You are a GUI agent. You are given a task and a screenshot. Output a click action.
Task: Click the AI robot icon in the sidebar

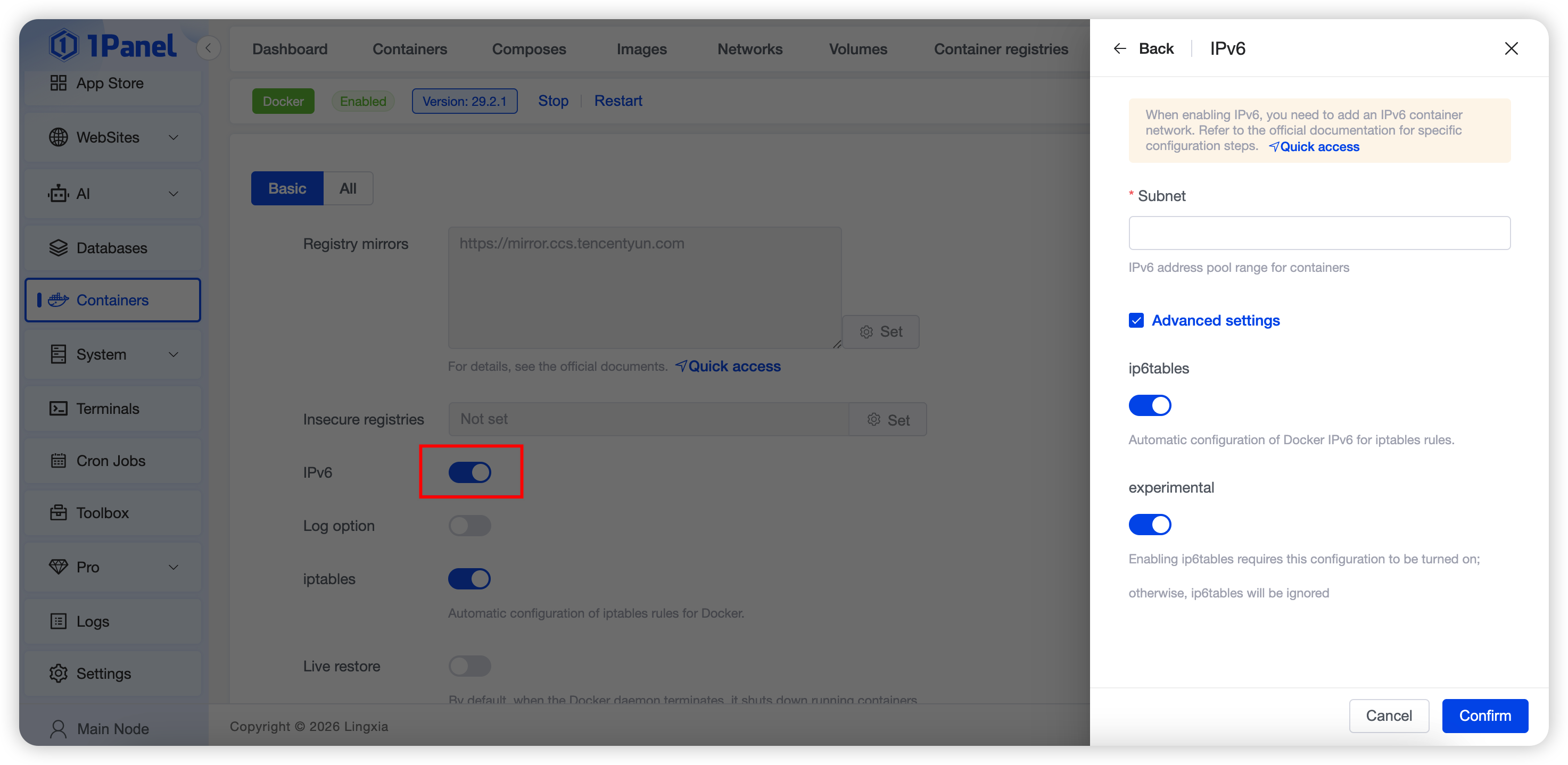(59, 194)
